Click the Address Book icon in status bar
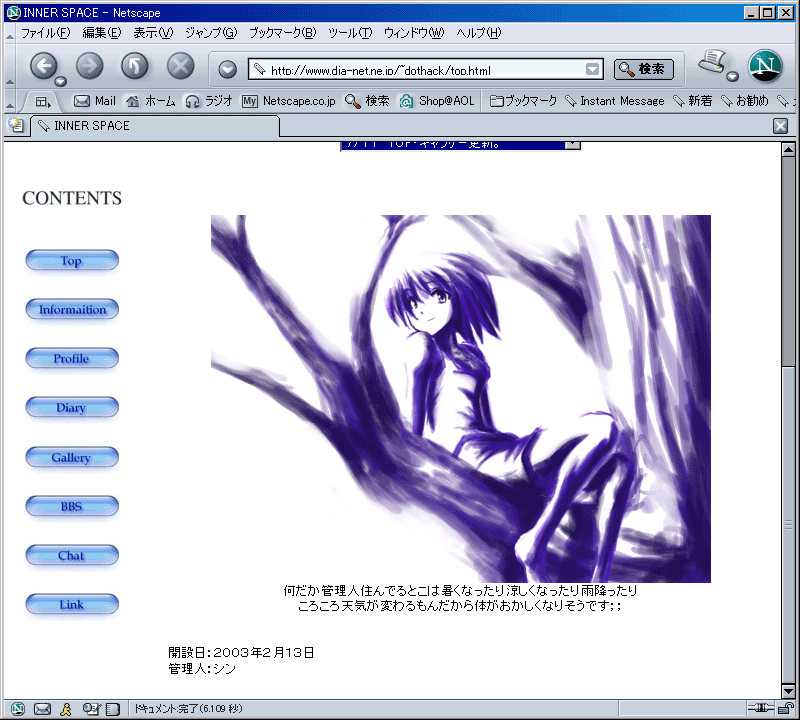Viewport: 800px width, 720px height. pos(113,708)
